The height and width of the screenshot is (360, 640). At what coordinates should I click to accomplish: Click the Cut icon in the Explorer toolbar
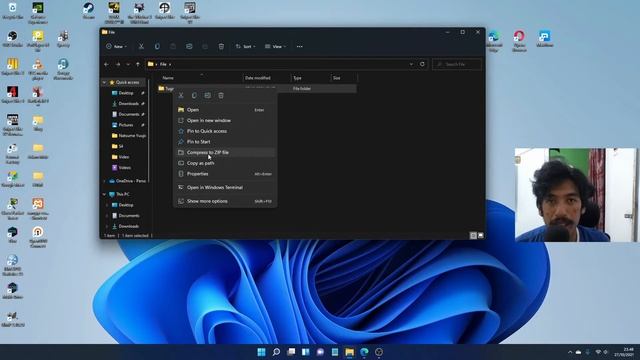(x=141, y=47)
